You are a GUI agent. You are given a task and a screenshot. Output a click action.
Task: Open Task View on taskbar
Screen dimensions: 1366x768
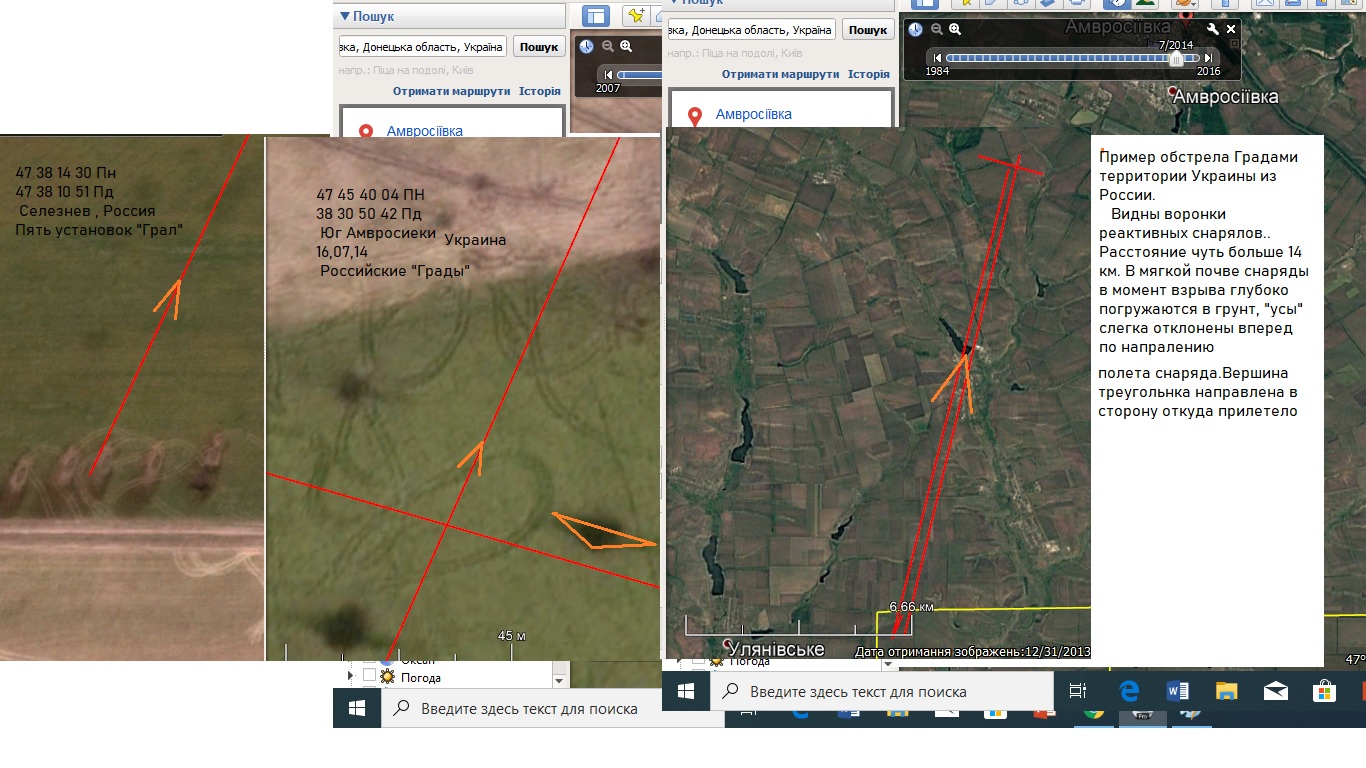coord(1077,691)
